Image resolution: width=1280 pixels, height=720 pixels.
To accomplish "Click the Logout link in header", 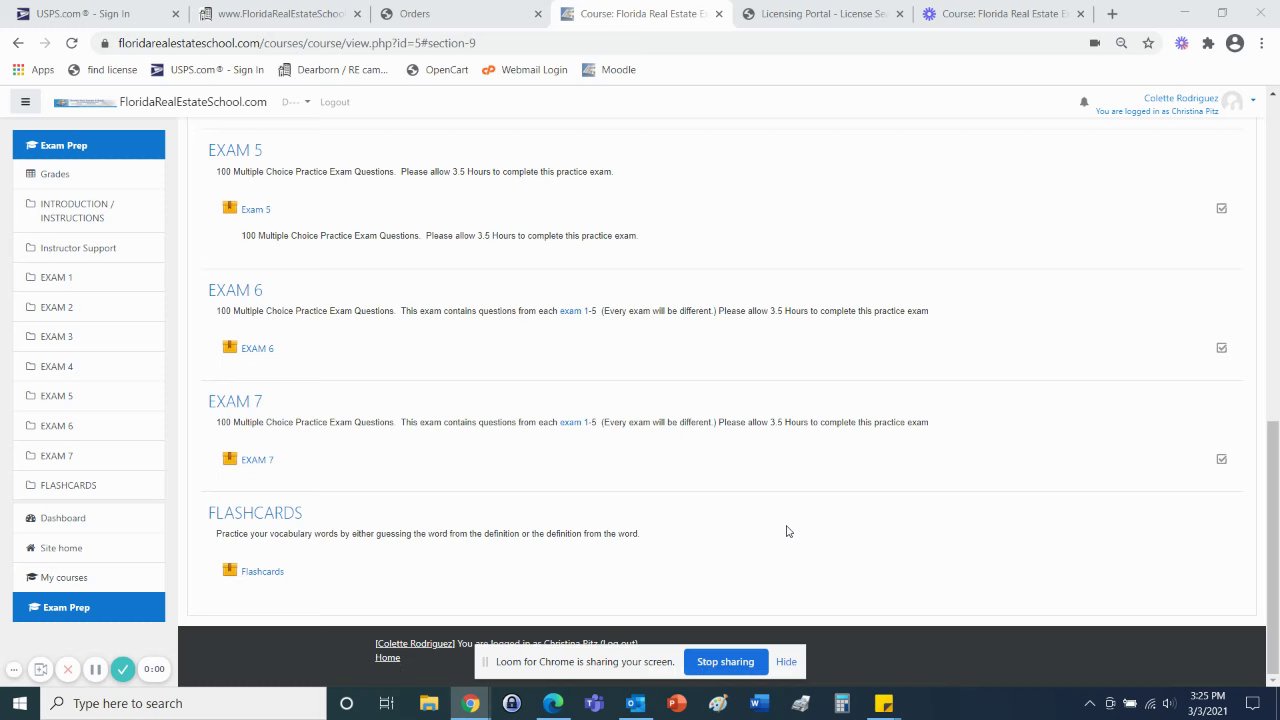I will pyautogui.click(x=334, y=102).
